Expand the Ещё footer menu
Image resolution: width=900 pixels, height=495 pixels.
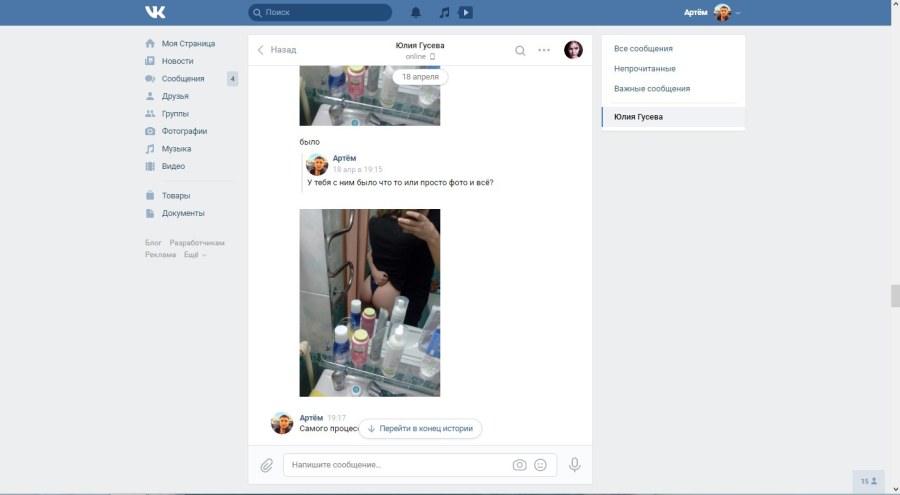(194, 255)
